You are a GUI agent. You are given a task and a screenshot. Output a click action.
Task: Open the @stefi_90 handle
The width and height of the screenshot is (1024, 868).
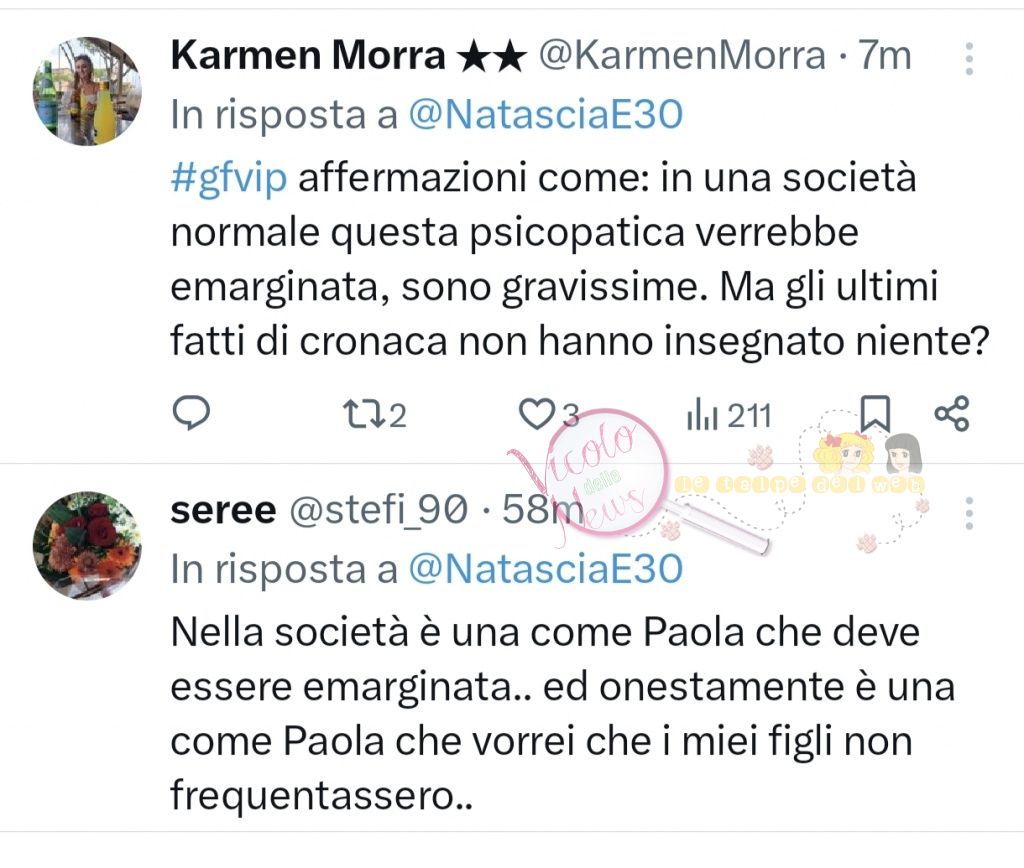377,511
